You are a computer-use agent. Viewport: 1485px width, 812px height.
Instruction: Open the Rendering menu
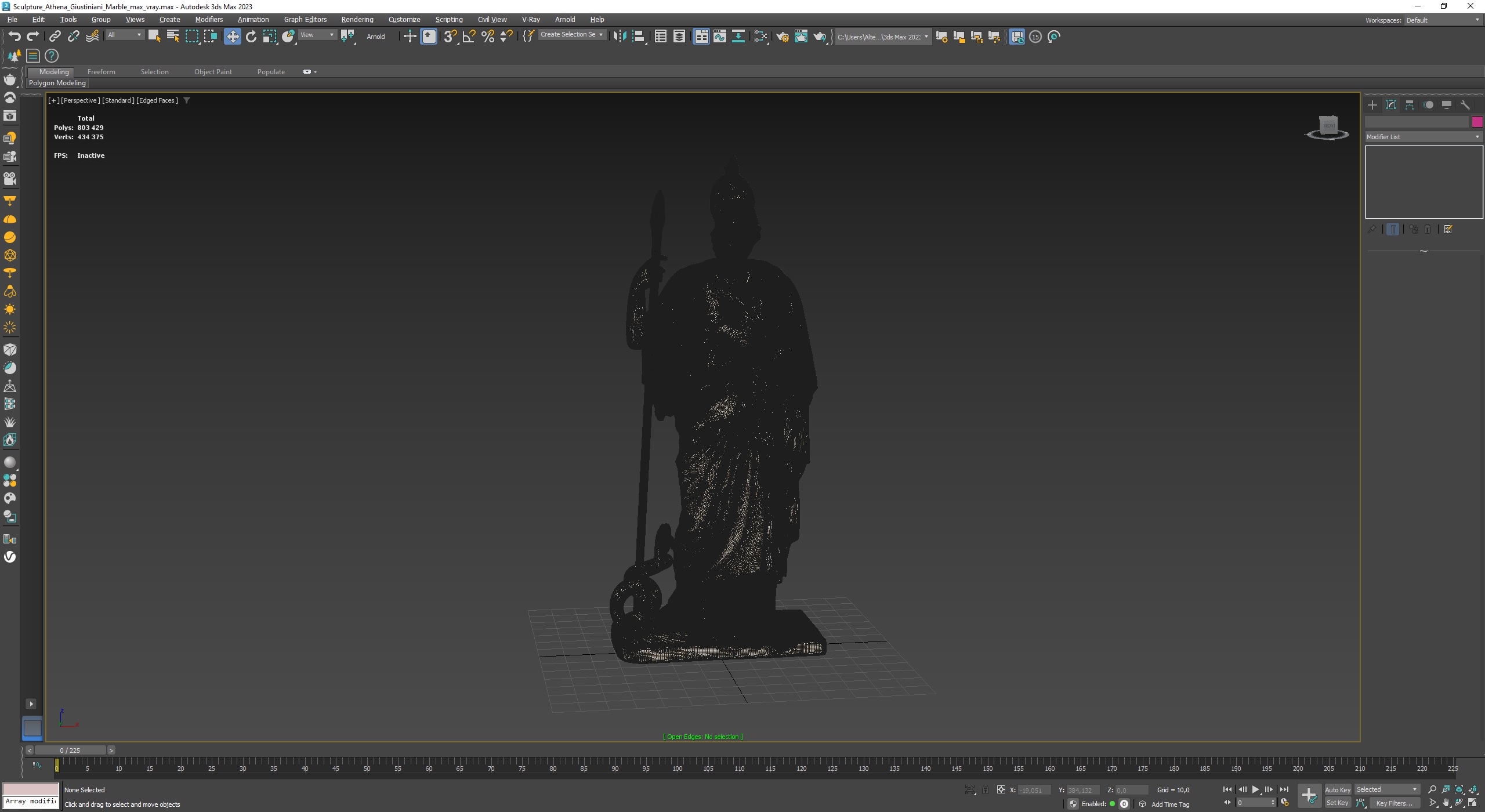pyautogui.click(x=357, y=20)
